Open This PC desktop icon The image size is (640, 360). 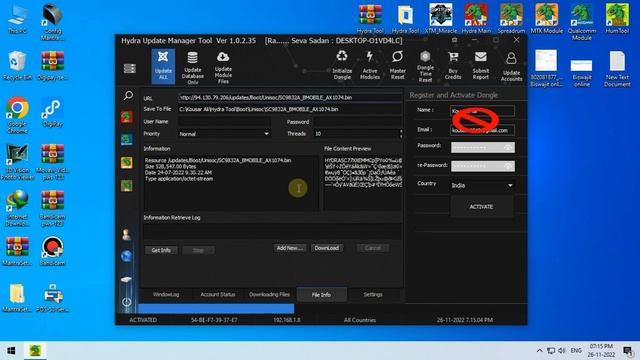[17, 19]
